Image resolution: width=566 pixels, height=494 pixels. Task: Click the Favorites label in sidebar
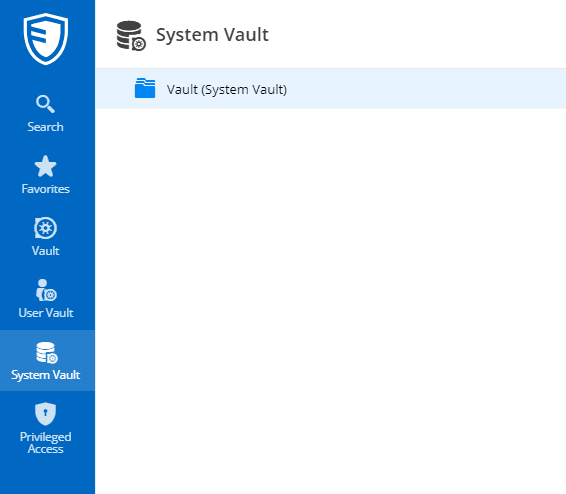(45, 189)
